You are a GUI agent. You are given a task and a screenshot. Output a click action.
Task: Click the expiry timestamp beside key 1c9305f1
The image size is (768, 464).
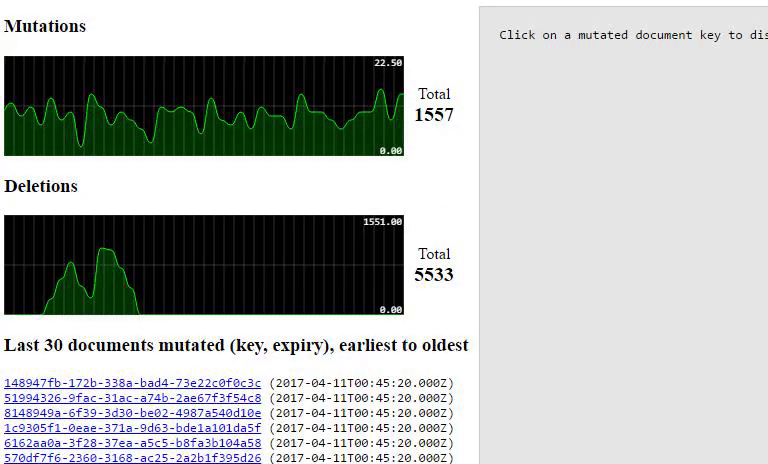pyautogui.click(x=362, y=428)
